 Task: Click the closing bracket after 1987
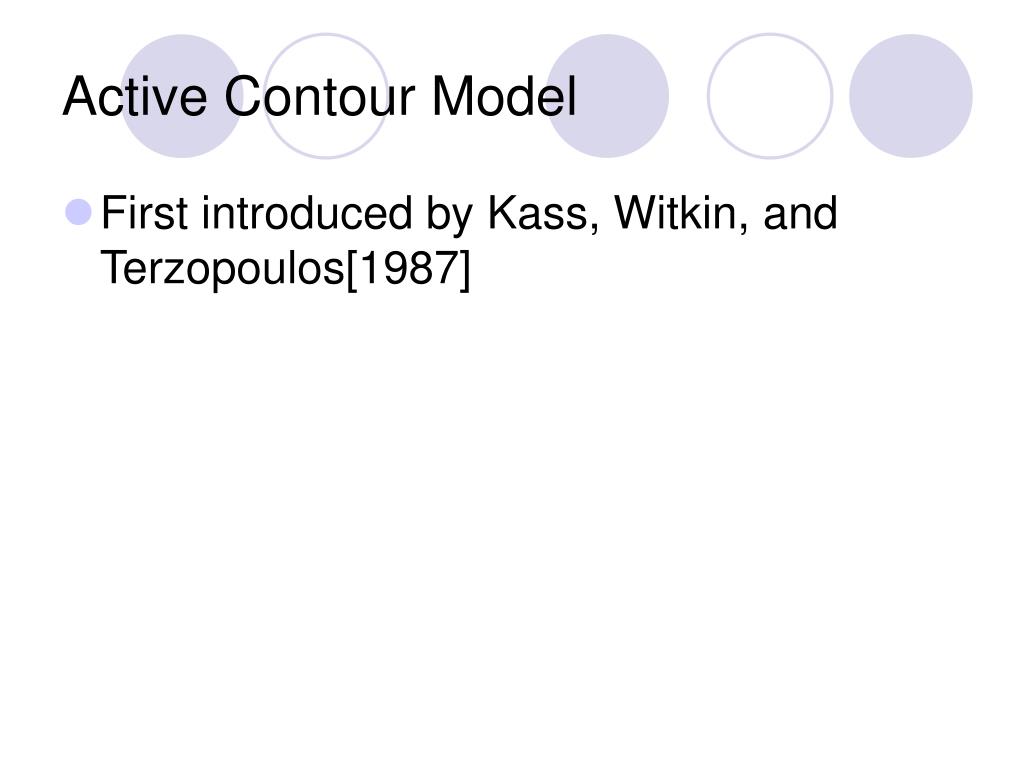[464, 270]
